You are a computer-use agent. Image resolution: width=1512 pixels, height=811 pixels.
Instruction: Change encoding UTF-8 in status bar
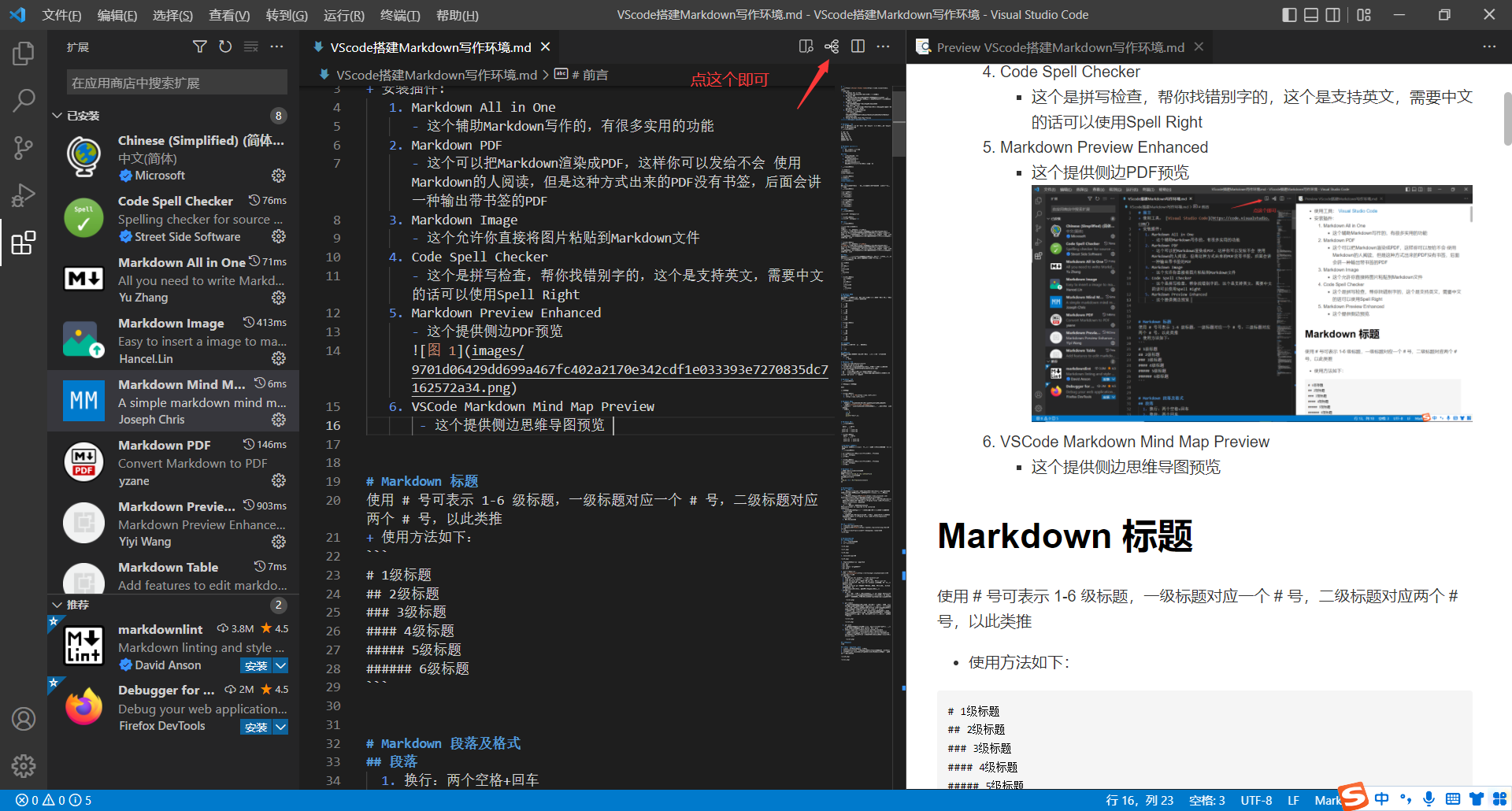click(1256, 800)
